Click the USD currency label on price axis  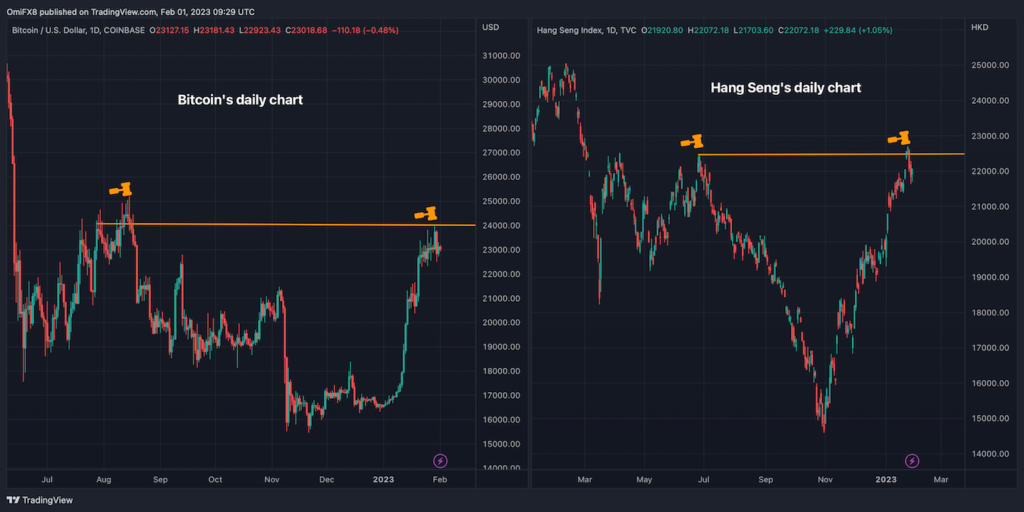tap(490, 27)
